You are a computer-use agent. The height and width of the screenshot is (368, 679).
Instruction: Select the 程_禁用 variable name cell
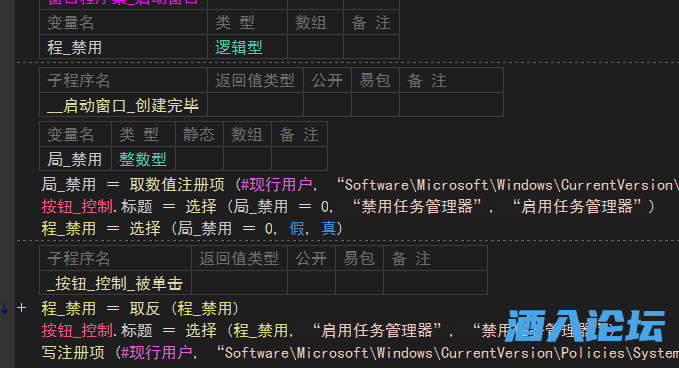pos(123,47)
